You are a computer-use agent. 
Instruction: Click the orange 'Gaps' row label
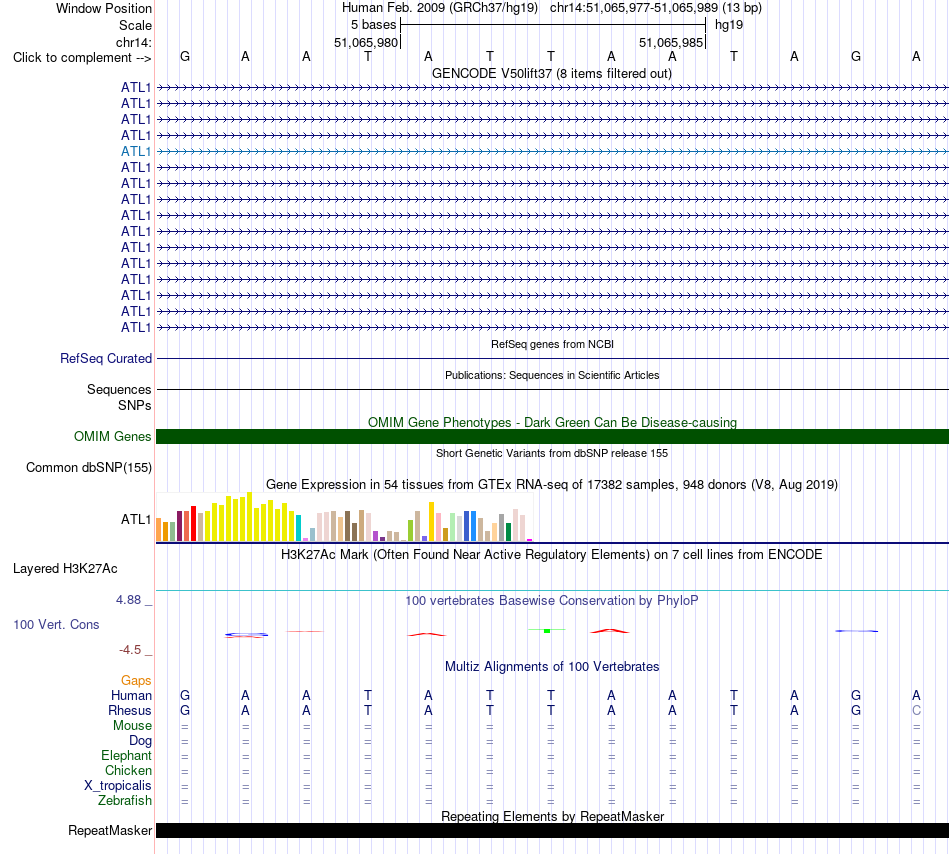click(x=136, y=681)
